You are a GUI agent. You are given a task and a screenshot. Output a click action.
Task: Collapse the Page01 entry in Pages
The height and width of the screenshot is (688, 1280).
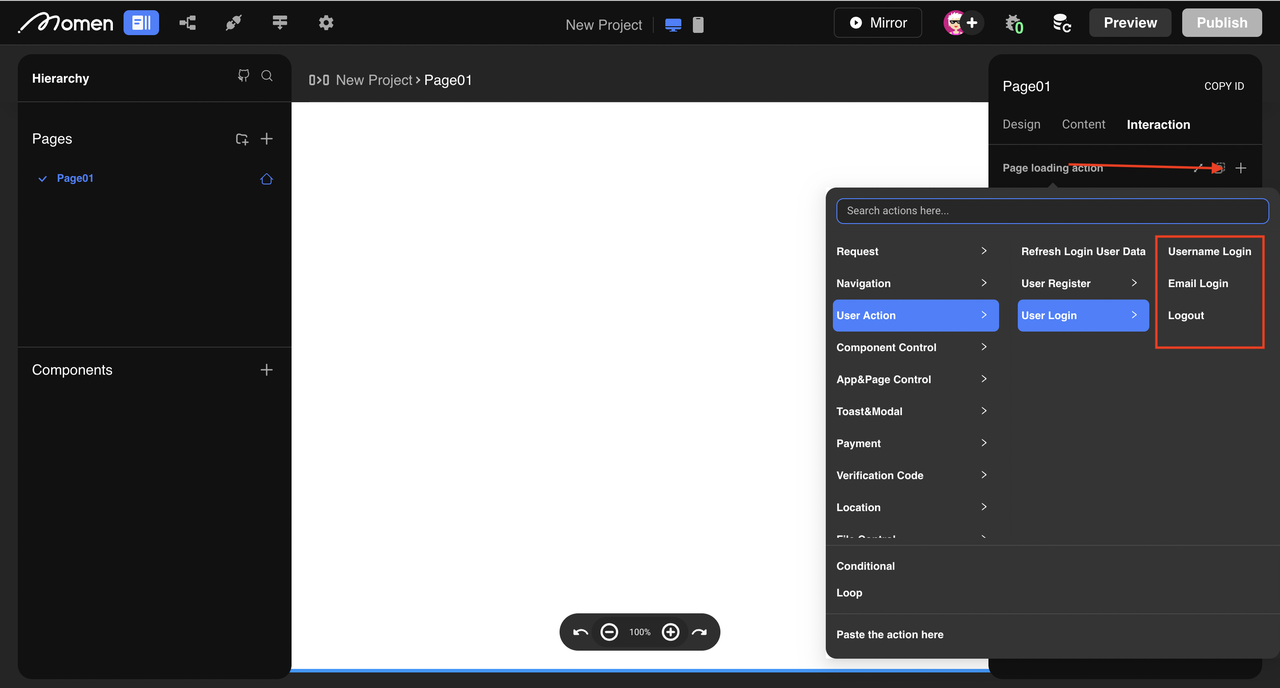point(41,178)
